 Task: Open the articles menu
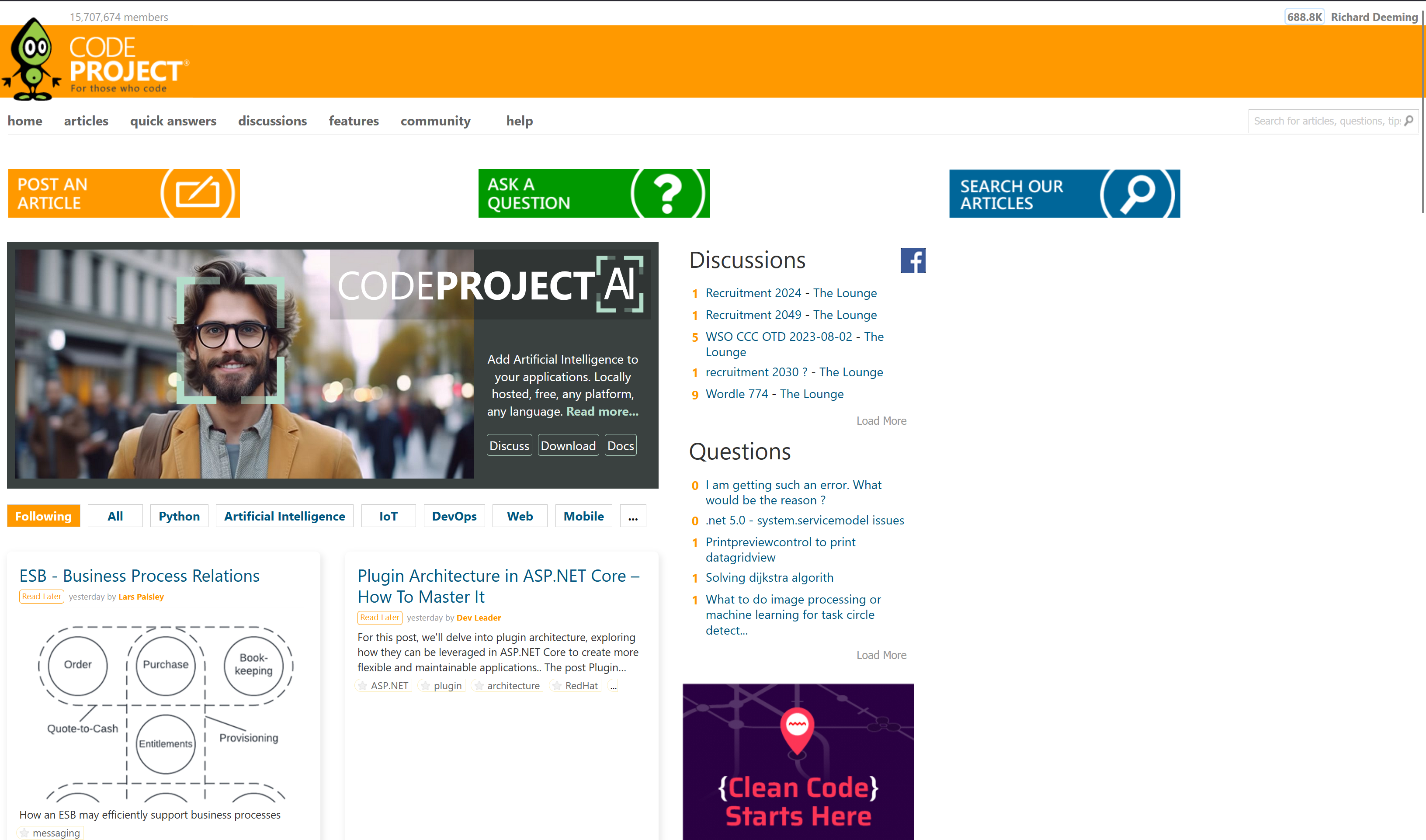pyautogui.click(x=86, y=121)
